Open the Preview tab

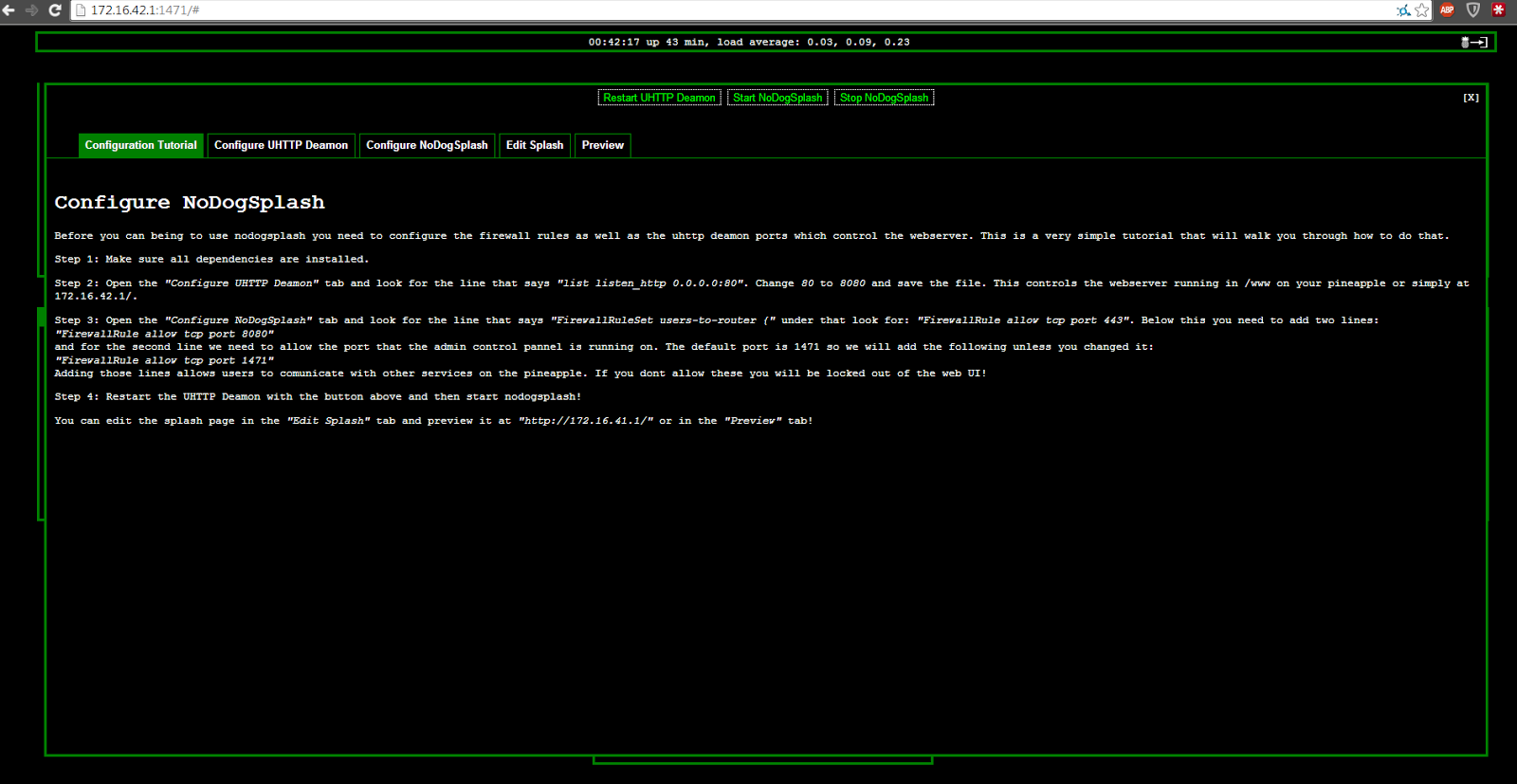602,145
